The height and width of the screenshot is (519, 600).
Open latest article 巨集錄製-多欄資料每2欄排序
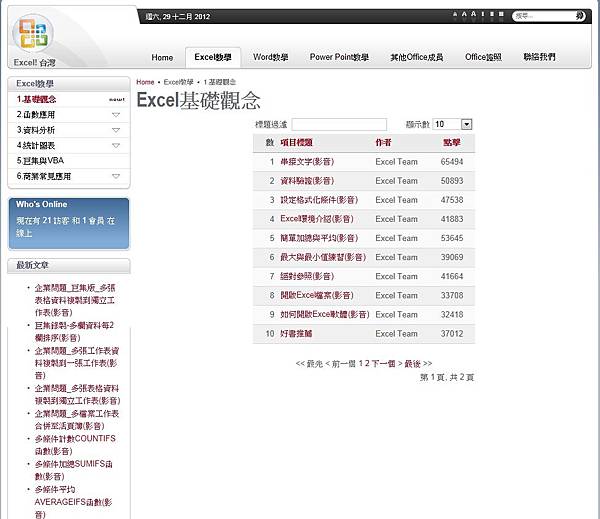pos(74,331)
